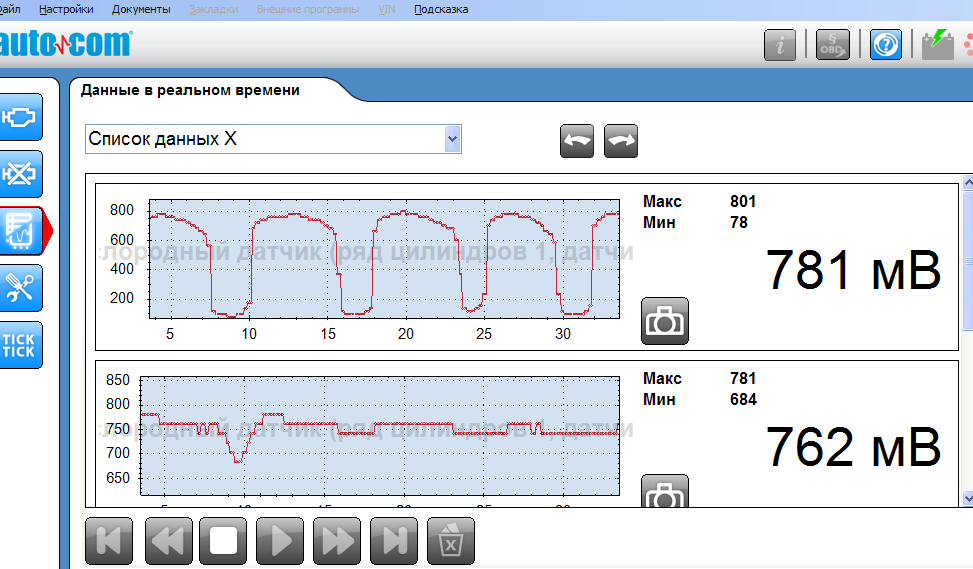Click the engine diagnostics icon in sidebar
Screen dimensions: 973x569
click(x=19, y=117)
